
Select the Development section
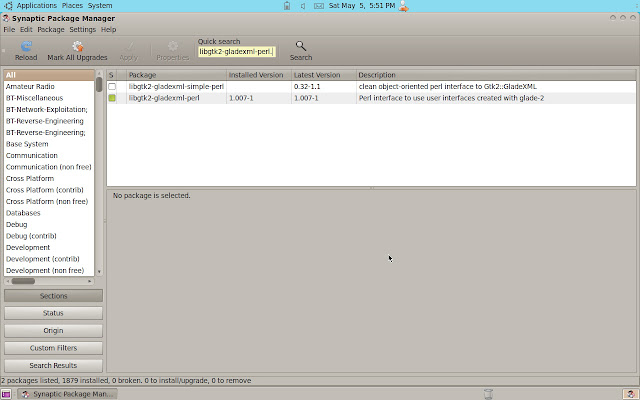click(49, 247)
